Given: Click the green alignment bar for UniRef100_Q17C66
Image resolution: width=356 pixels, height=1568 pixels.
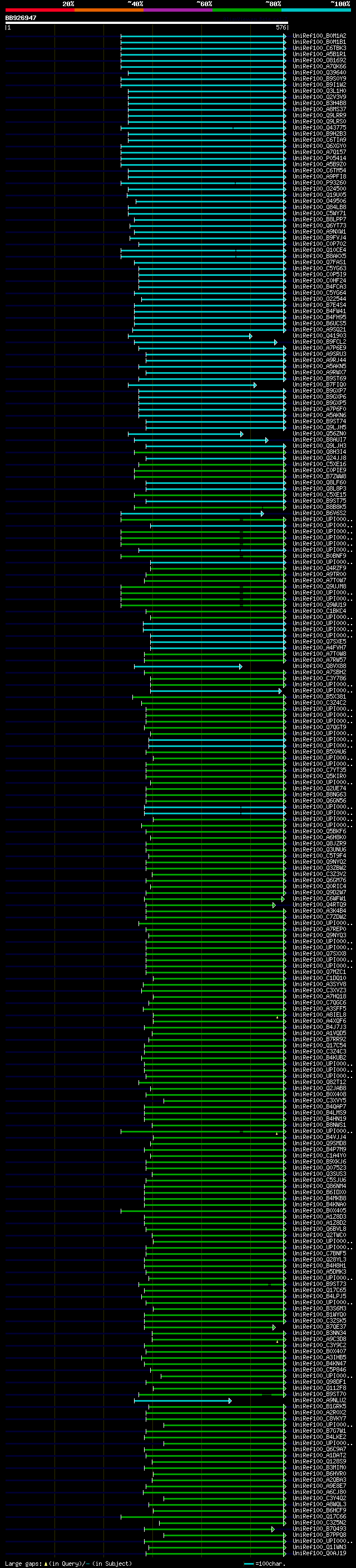Looking at the screenshot, I should [x=203, y=1517].
